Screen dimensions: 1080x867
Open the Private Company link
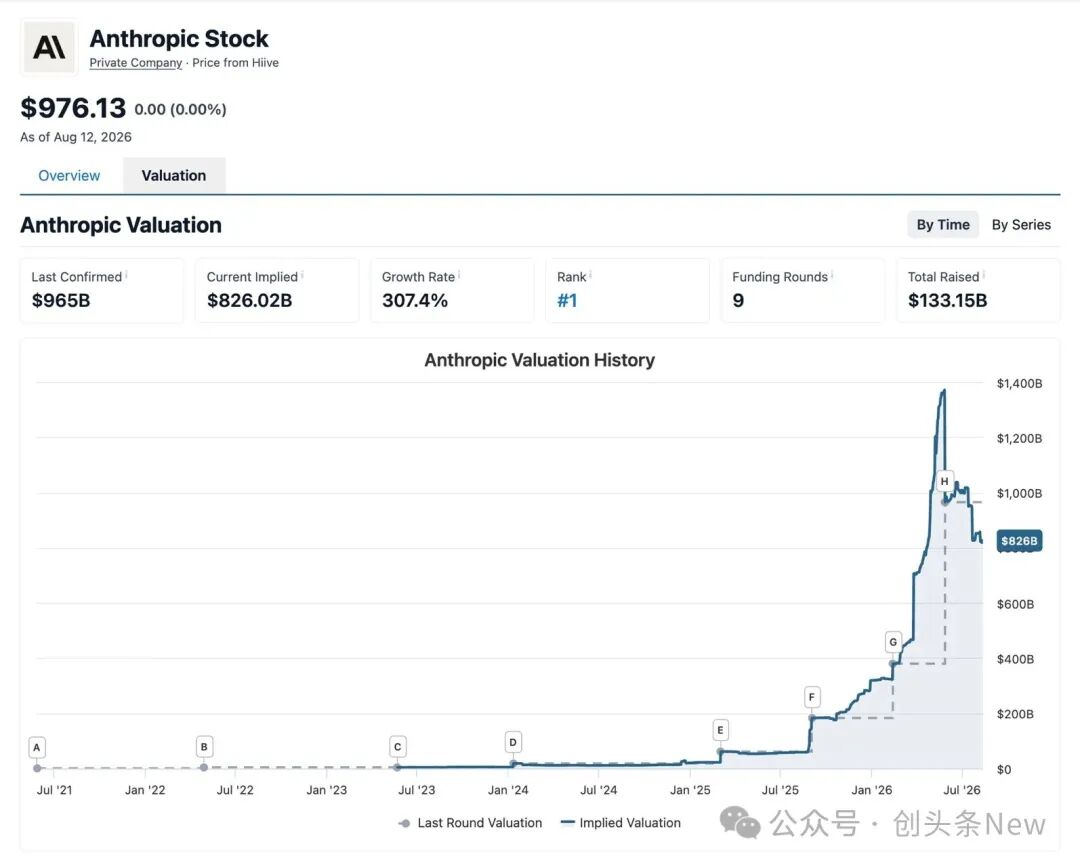[136, 63]
